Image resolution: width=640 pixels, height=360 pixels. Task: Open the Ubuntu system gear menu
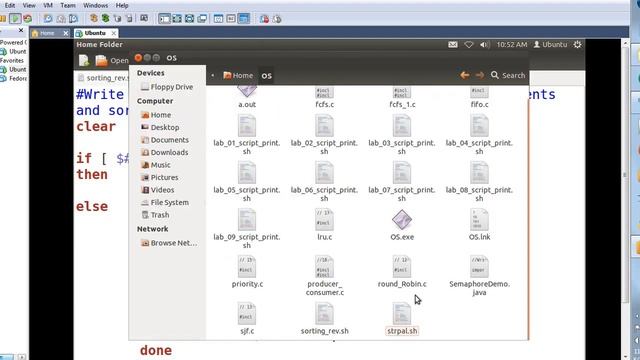tap(577, 44)
